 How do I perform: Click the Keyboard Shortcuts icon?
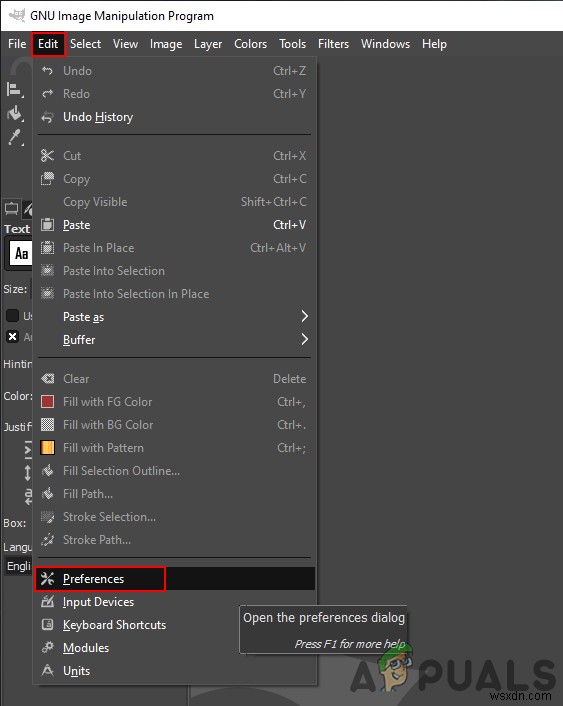pyautogui.click(x=47, y=625)
